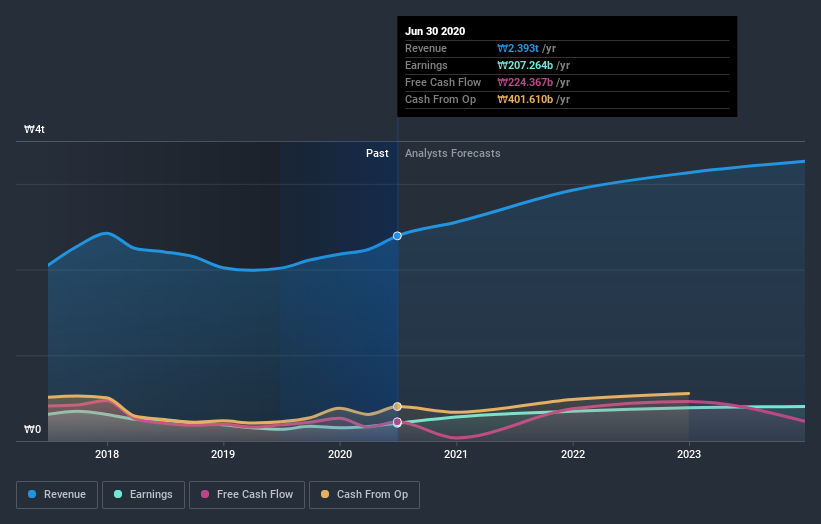Viewport: 821px width, 524px height.
Task: Click the ₩401.610b cash from op value
Action: pyautogui.click(x=525, y=99)
